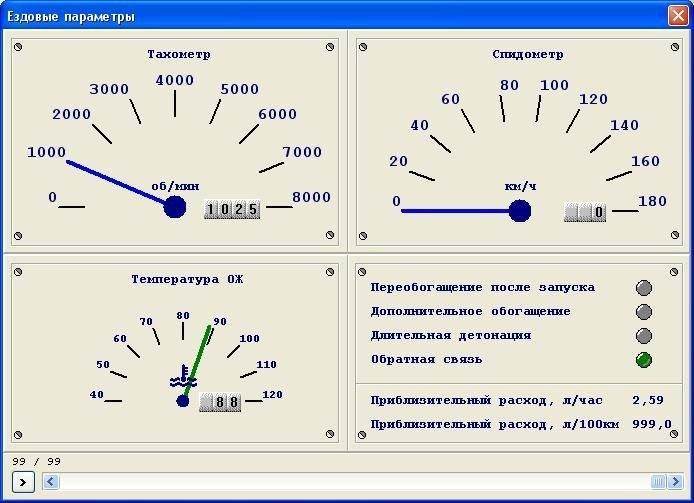This screenshot has width=694, height=503.
Task: Click the scrollbar left arrow
Action: 50,482
